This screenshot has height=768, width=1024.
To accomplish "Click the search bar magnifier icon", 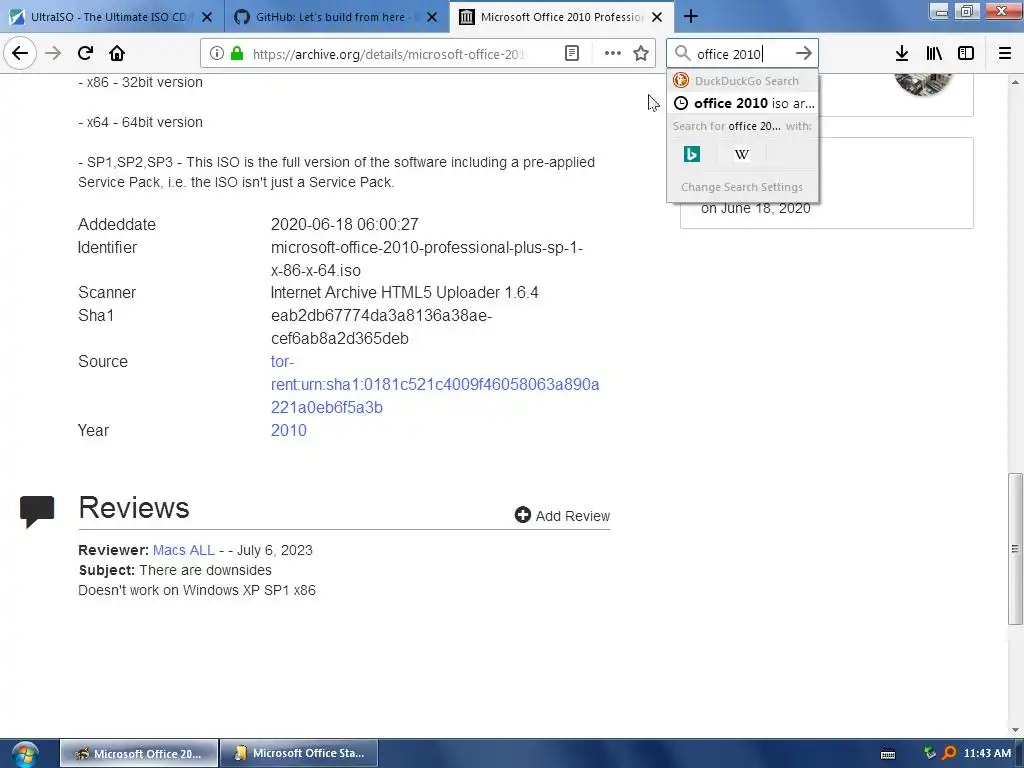I will click(682, 54).
